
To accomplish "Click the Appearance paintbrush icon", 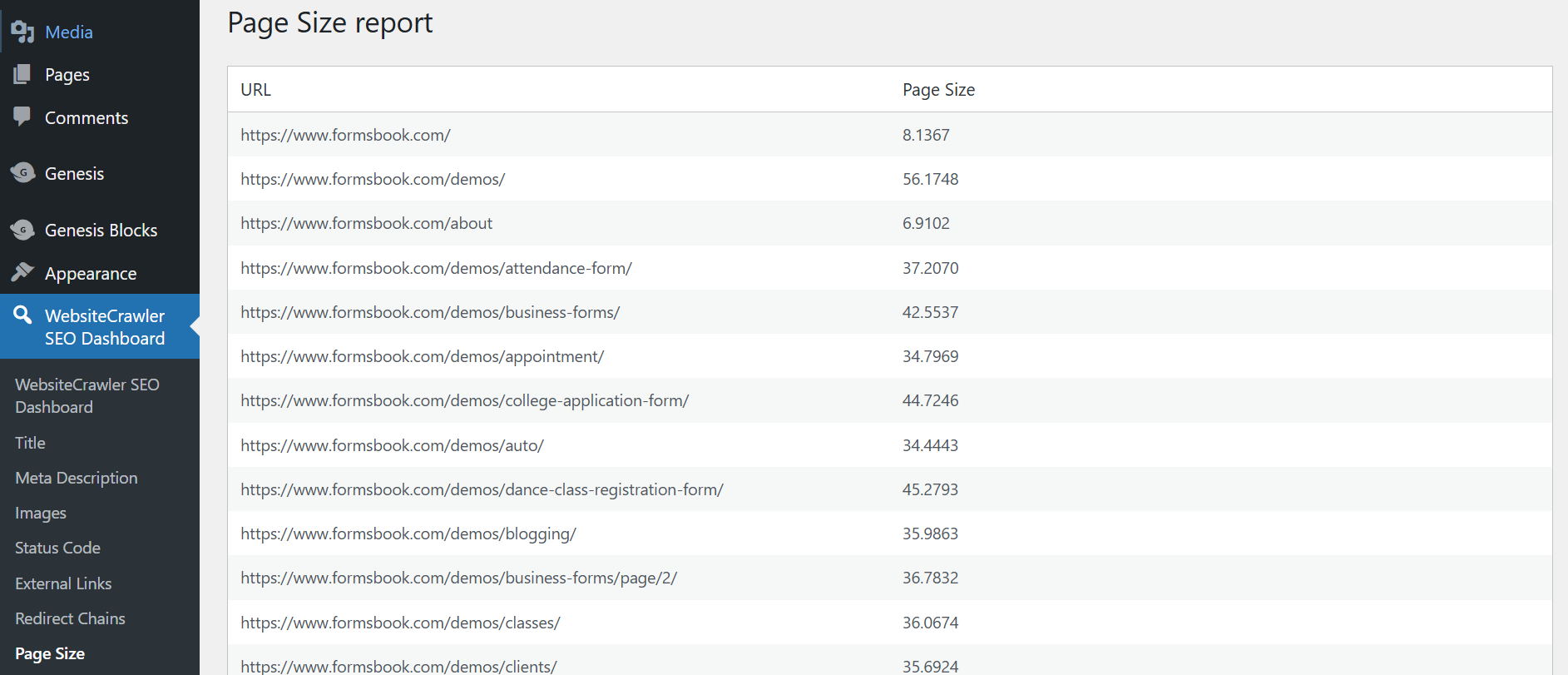I will tap(22, 273).
